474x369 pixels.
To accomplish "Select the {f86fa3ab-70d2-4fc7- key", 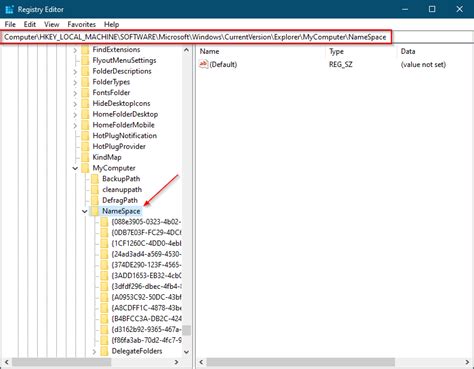I will click(x=146, y=340).
